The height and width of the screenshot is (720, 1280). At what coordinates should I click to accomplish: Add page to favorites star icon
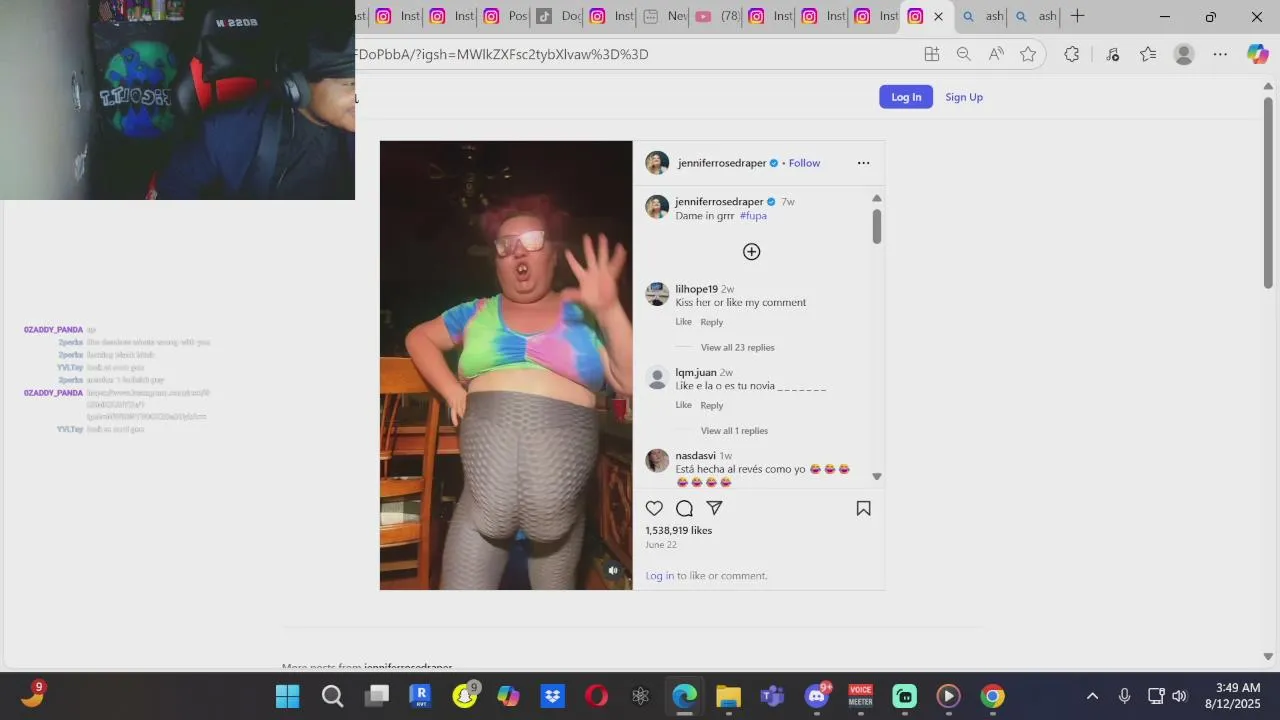point(1028,54)
